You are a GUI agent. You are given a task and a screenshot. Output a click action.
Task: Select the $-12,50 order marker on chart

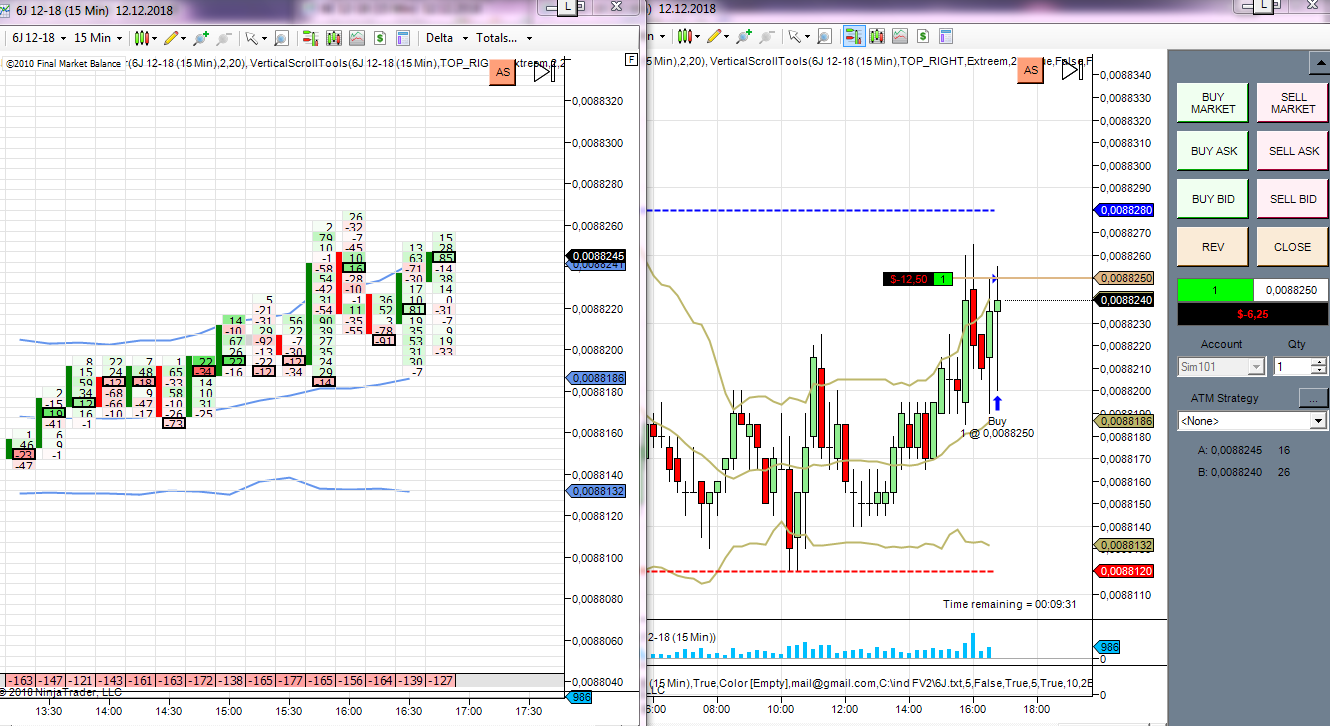tap(917, 279)
